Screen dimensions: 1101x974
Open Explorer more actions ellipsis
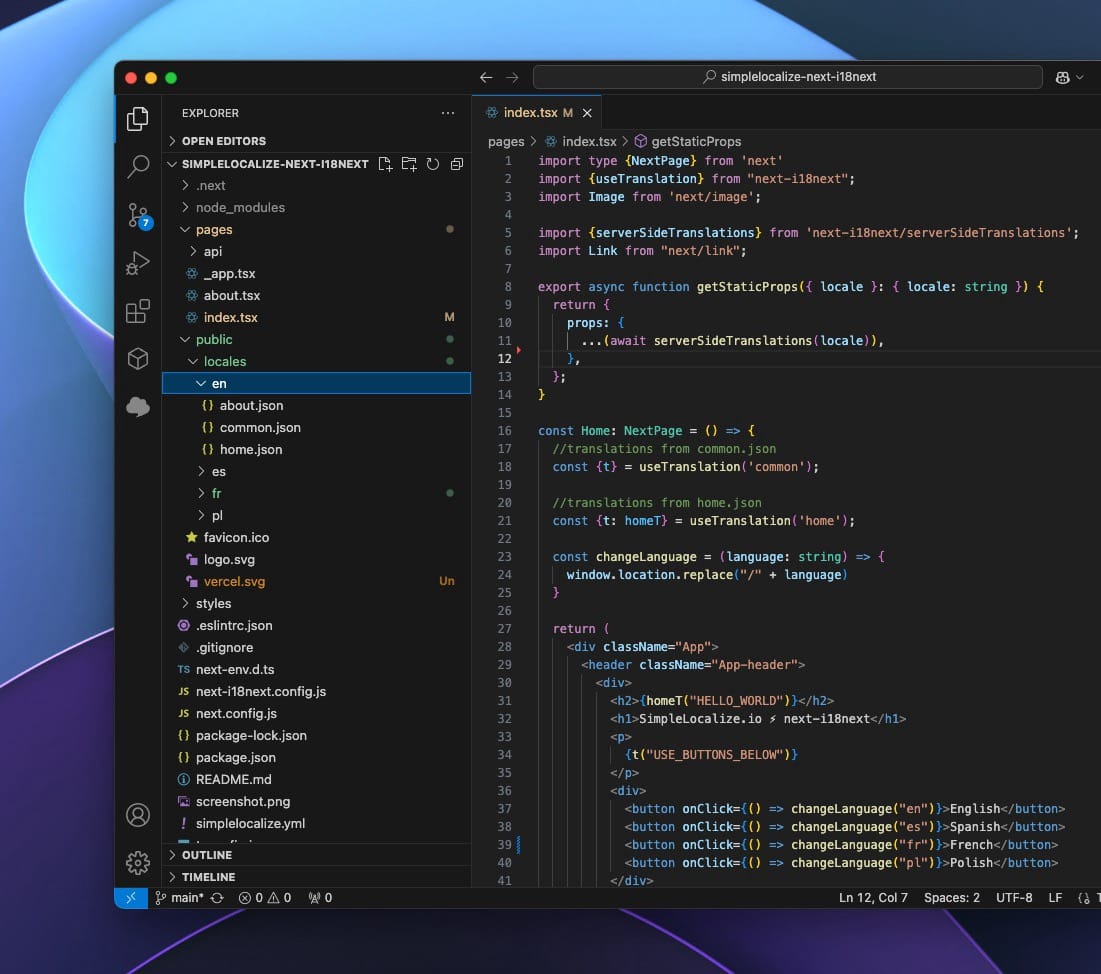tap(448, 113)
